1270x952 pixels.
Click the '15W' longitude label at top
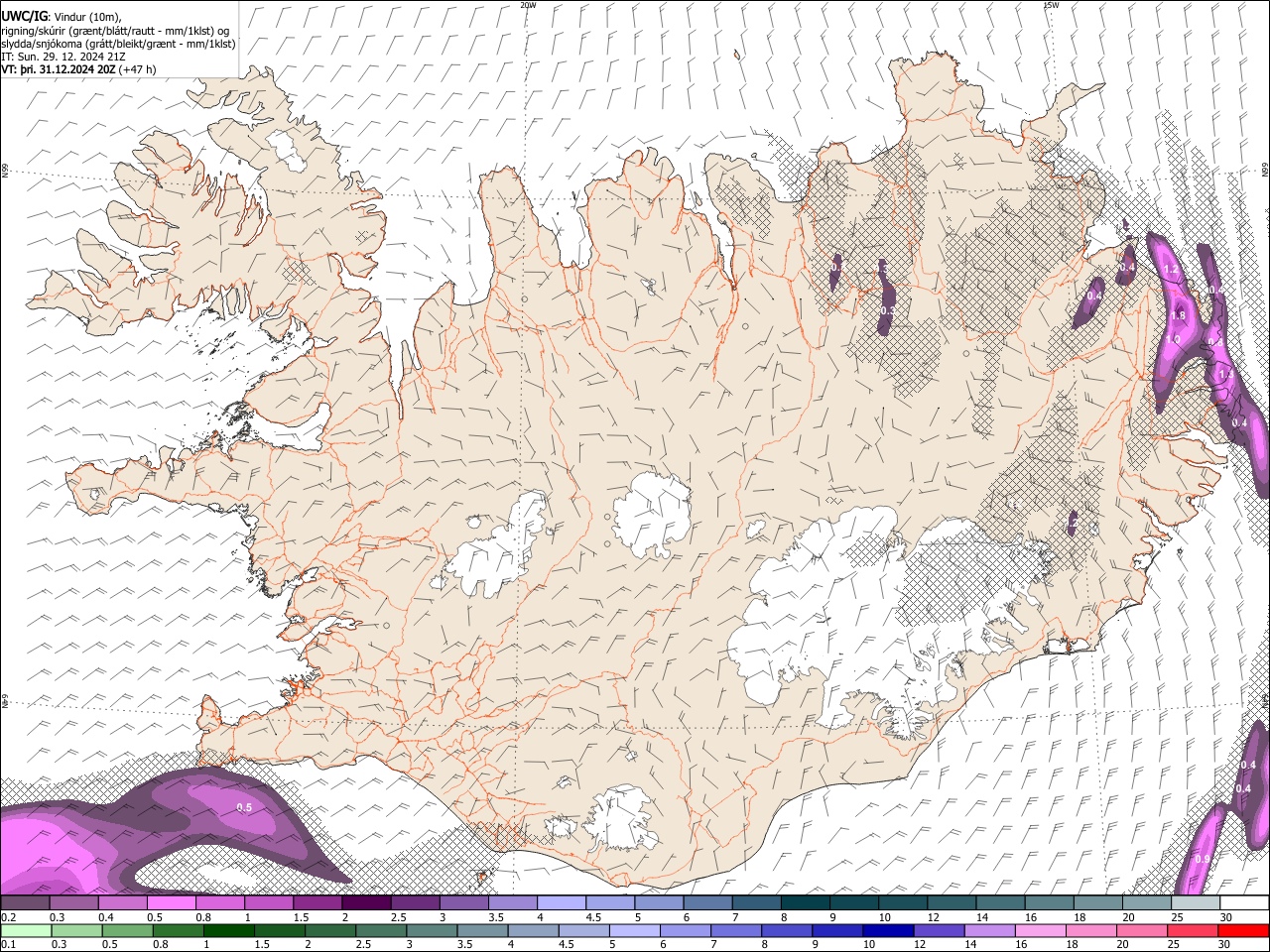(x=1050, y=5)
